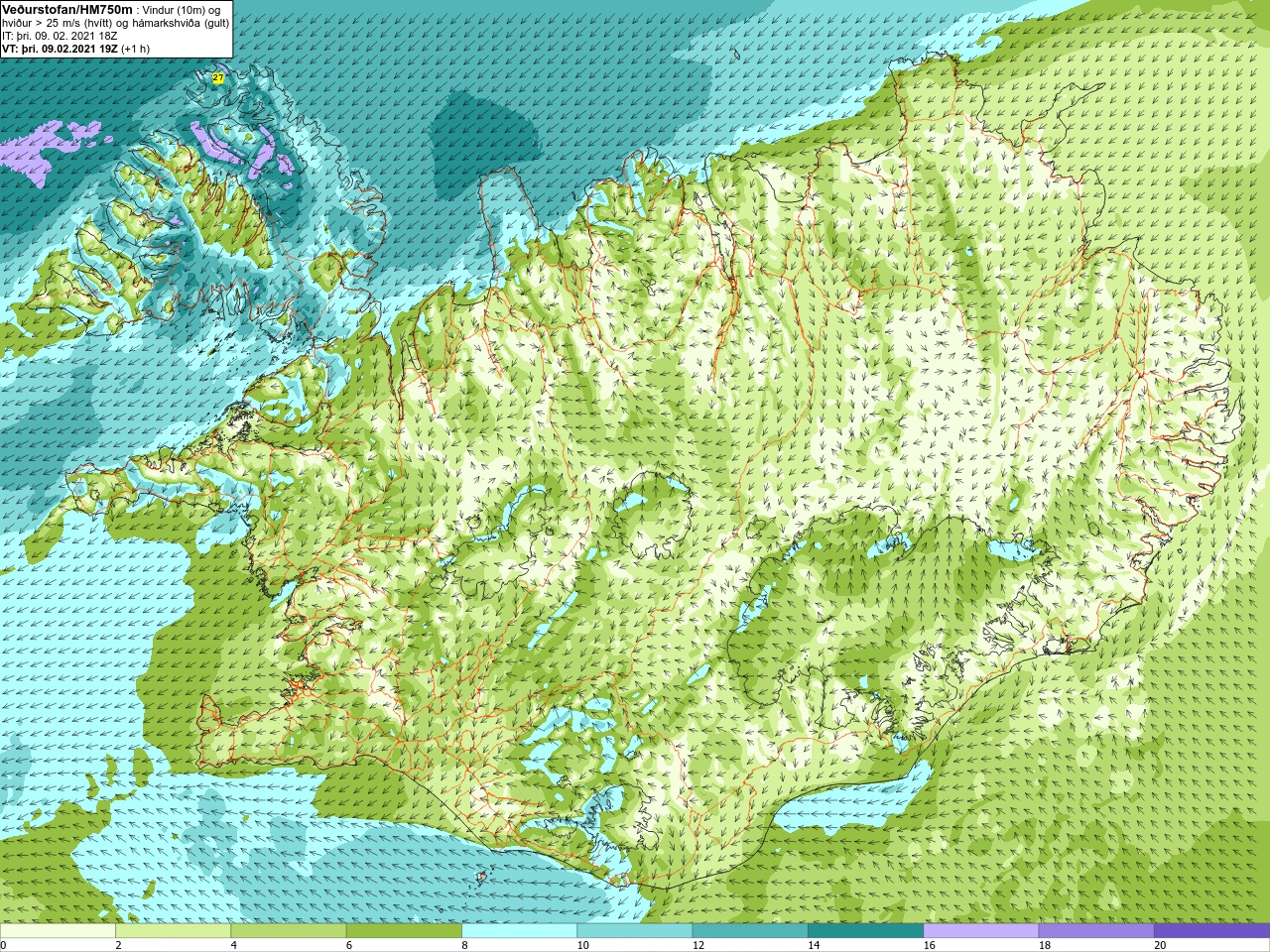Image resolution: width=1270 pixels, height=952 pixels.
Task: Click the legend scale label '0'
Action: tap(4, 945)
